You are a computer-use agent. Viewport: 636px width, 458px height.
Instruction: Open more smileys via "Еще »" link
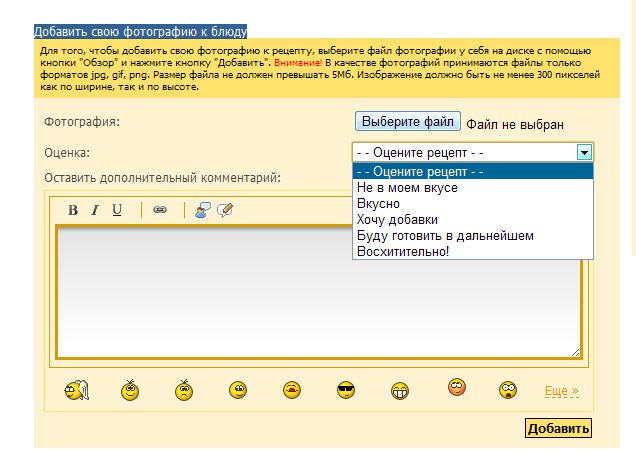point(562,390)
